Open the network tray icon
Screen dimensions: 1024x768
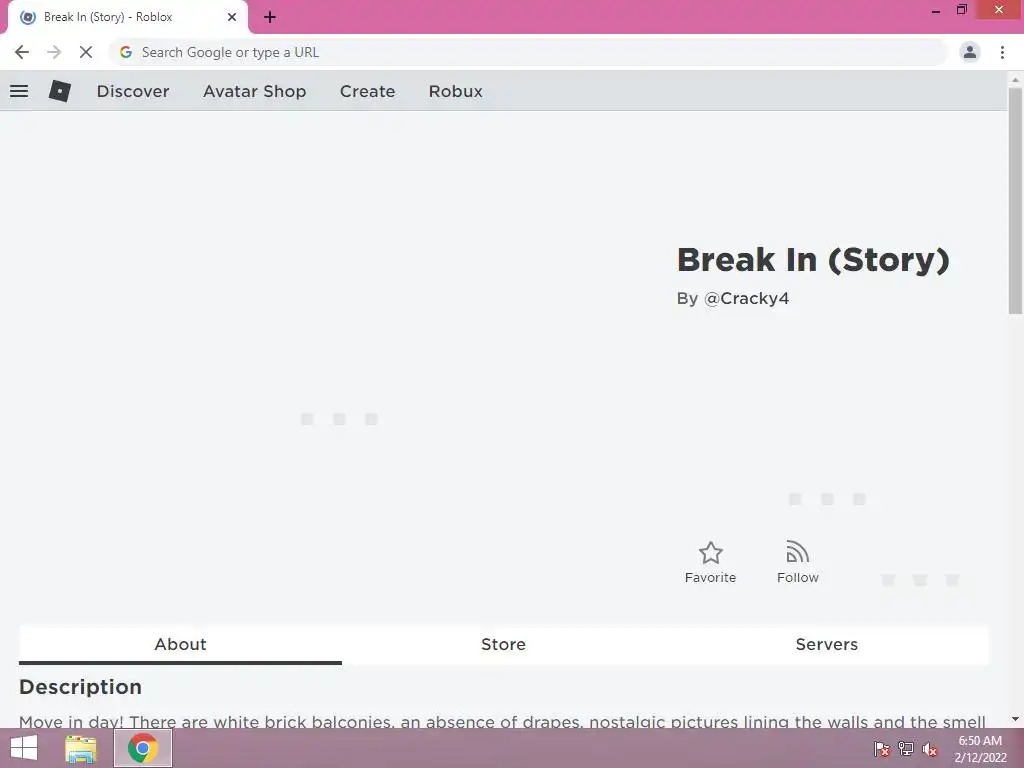[x=906, y=749]
